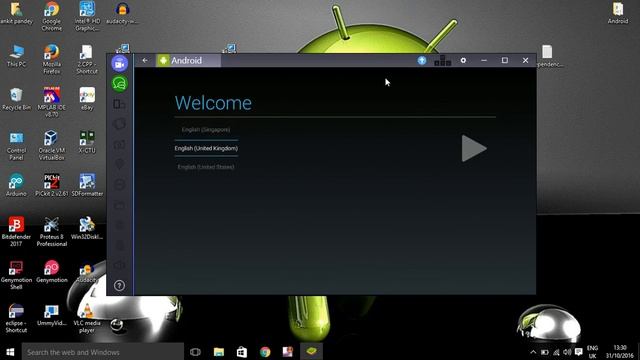Open SDFormatter desktop shortcut

tap(87, 185)
